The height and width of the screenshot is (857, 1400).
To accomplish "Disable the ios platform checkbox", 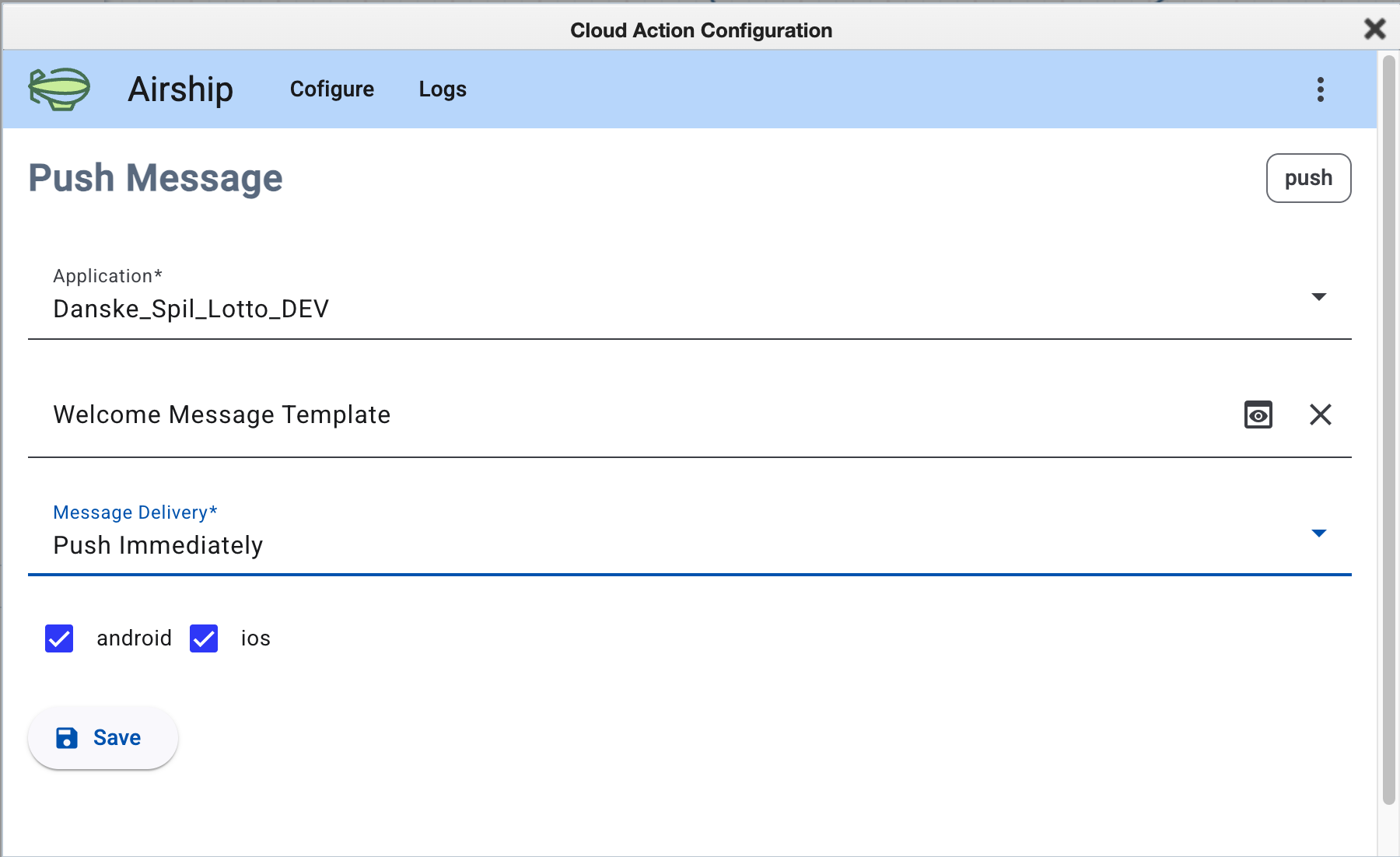I will (x=203, y=638).
